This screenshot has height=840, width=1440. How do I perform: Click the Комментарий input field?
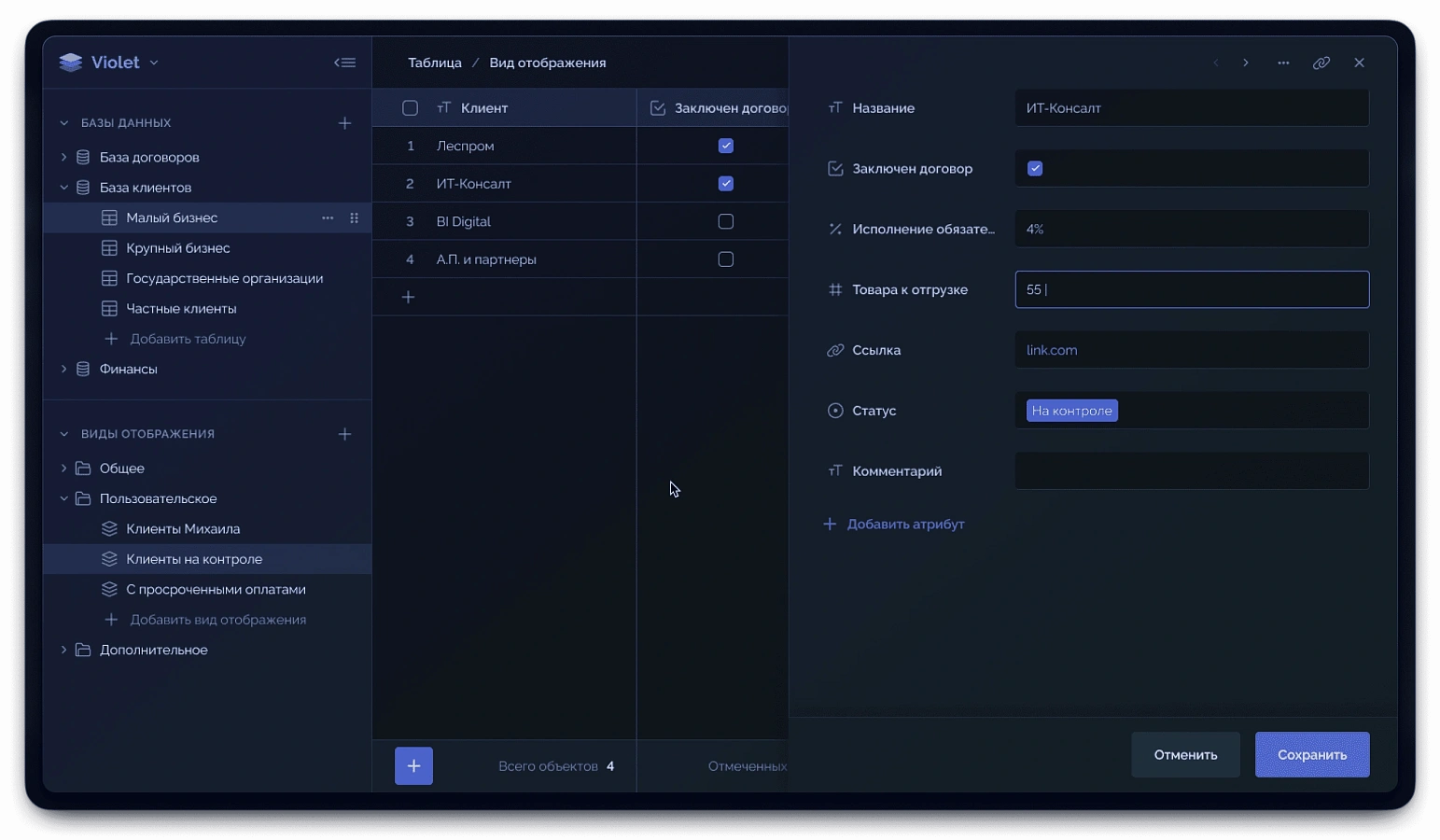[x=1192, y=471]
